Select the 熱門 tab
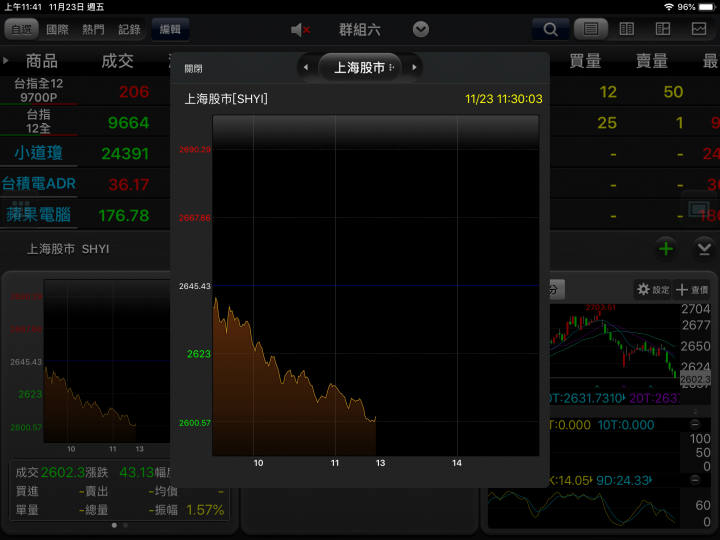 [x=93, y=29]
